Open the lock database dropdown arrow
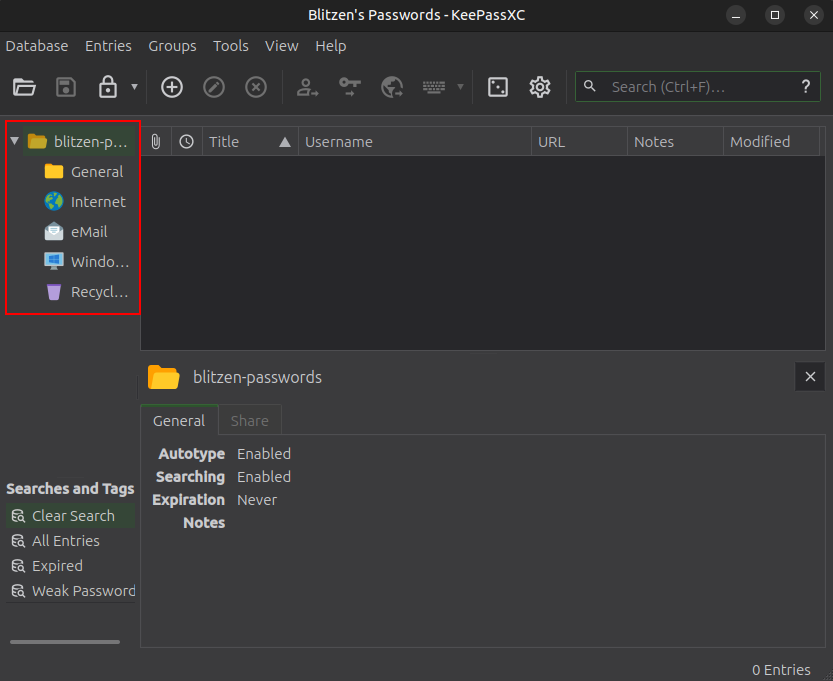 (x=134, y=87)
